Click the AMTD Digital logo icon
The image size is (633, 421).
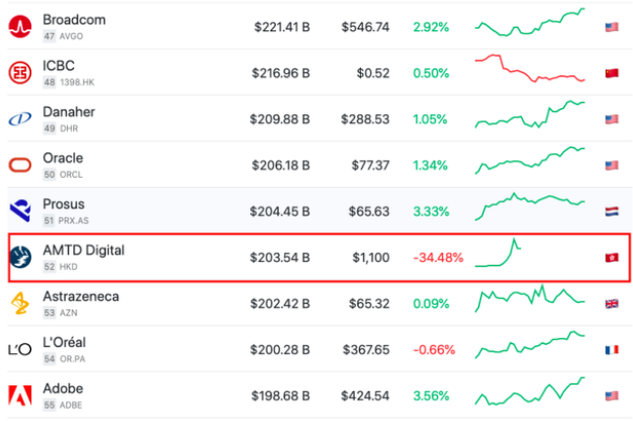20,257
